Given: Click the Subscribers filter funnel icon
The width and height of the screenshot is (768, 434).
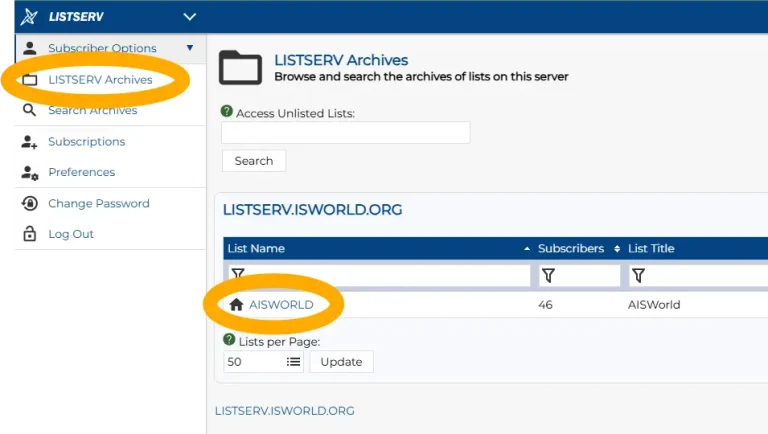Looking at the screenshot, I should 549,275.
